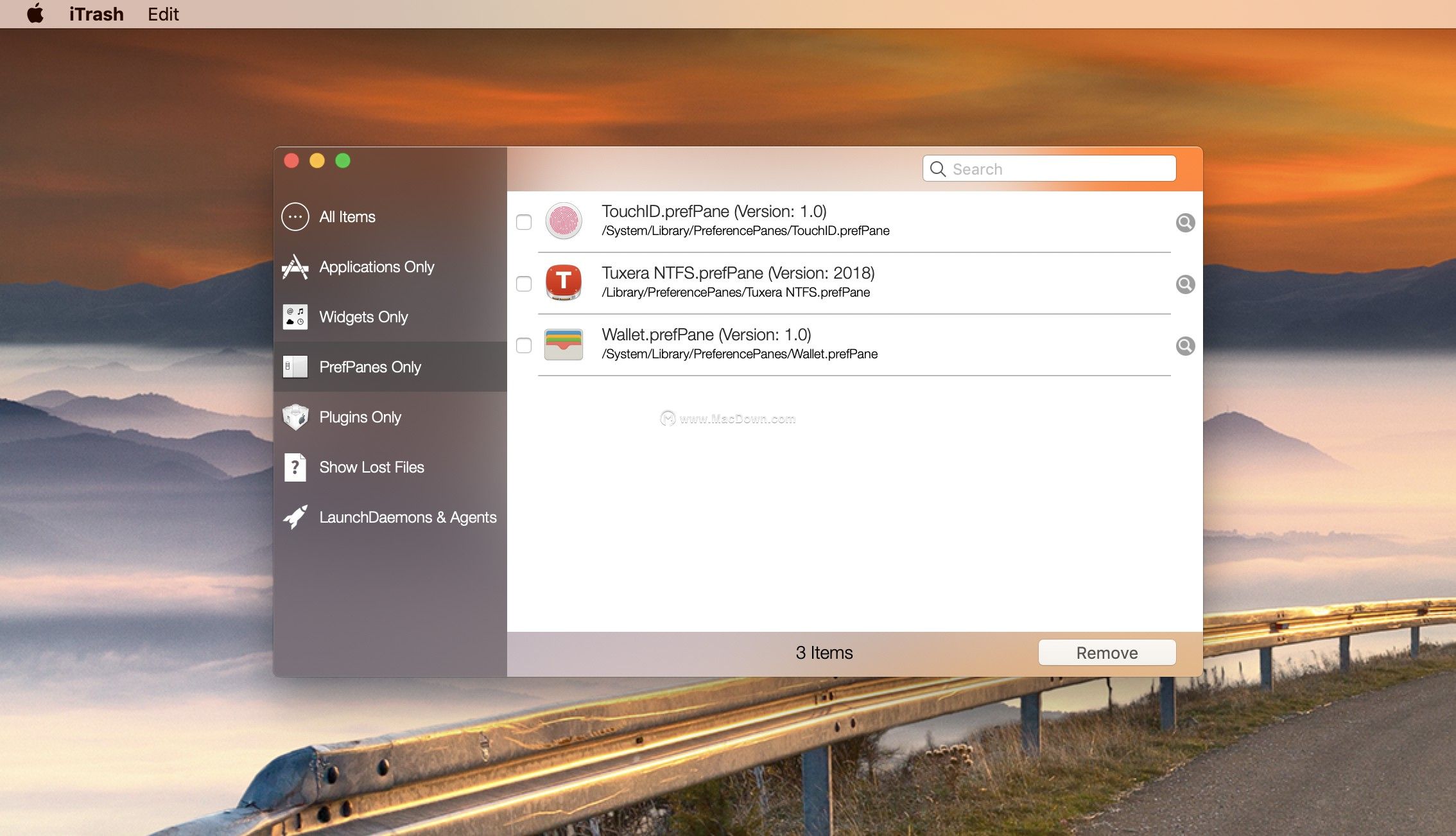
Task: Select the Applications Only sidebar icon
Action: tap(295, 267)
